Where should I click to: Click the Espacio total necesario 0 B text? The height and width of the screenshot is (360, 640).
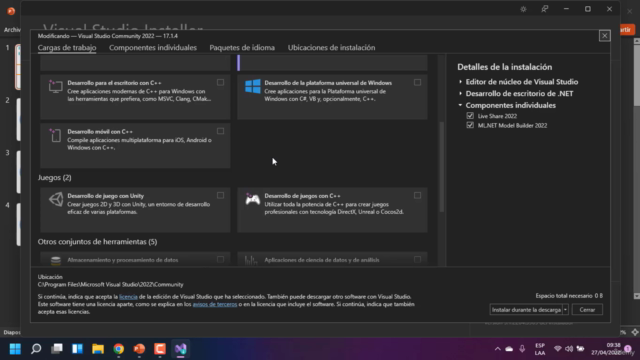pos(569,296)
